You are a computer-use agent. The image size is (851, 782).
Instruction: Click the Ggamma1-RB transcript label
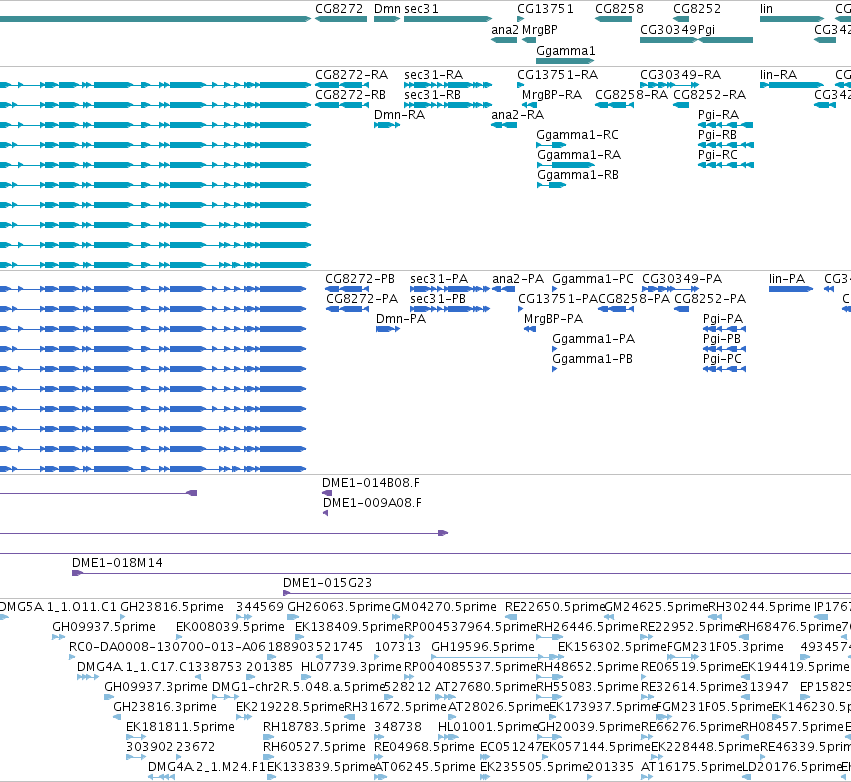pyautogui.click(x=577, y=175)
